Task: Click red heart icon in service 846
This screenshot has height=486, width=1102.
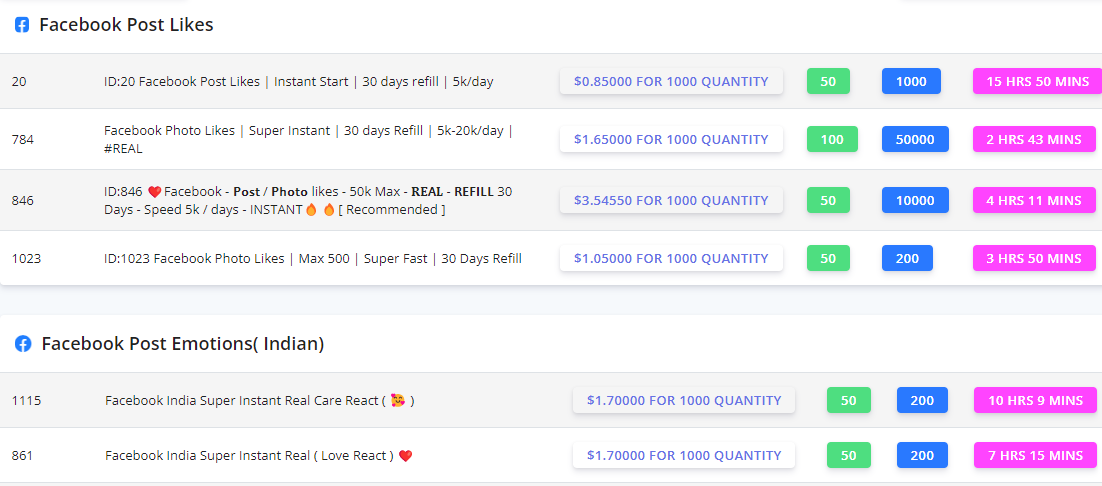Action: [x=154, y=192]
